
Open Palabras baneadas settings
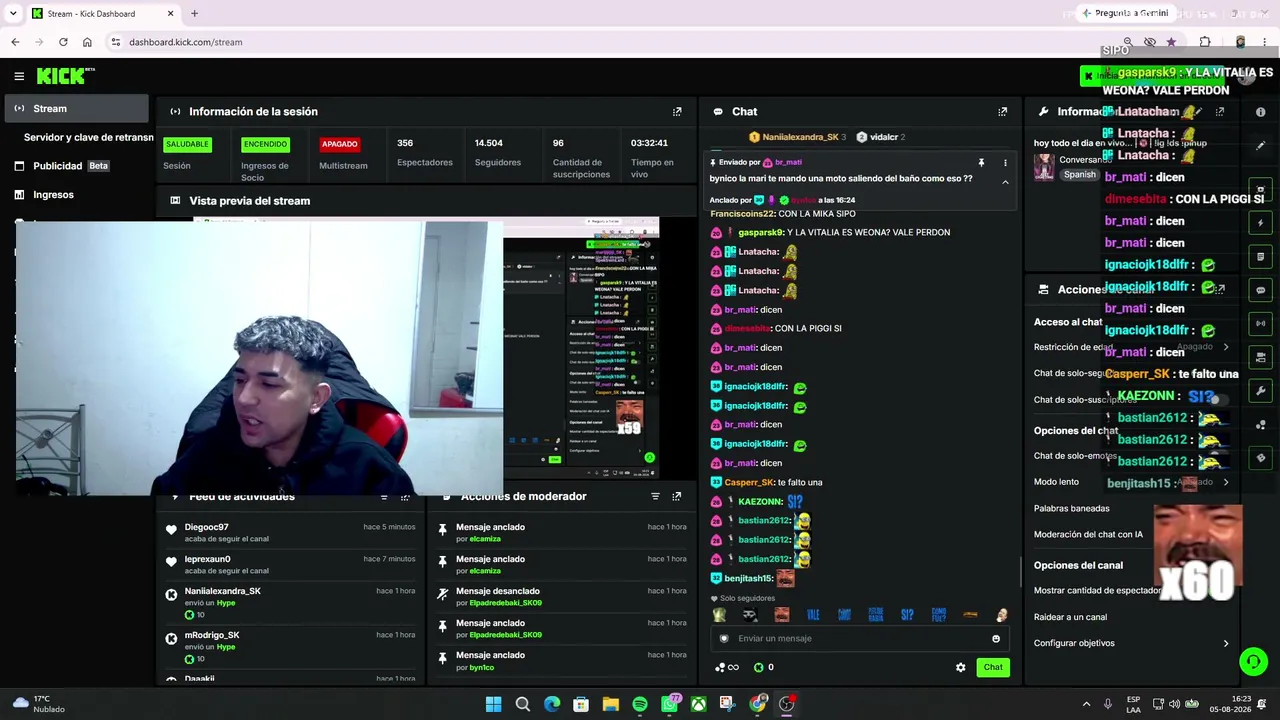click(x=1072, y=508)
